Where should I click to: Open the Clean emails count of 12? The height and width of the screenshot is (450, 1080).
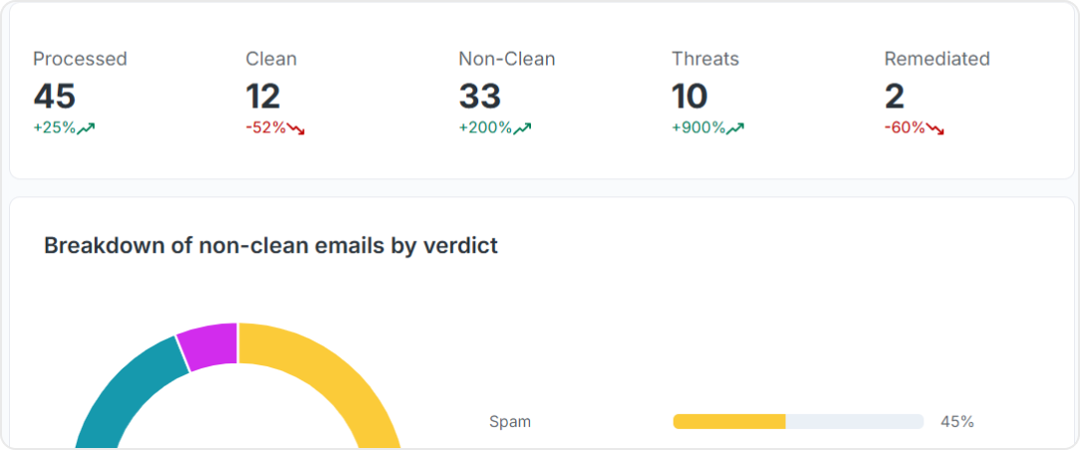click(x=263, y=96)
